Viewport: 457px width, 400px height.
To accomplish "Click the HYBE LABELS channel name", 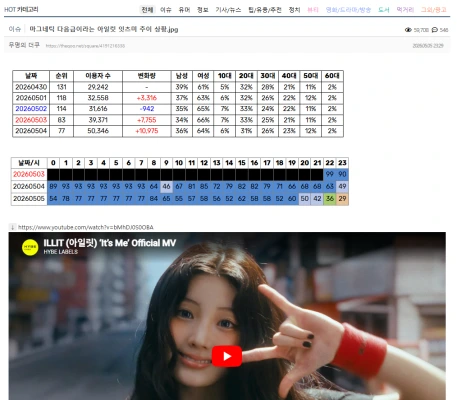I will (x=61, y=252).
